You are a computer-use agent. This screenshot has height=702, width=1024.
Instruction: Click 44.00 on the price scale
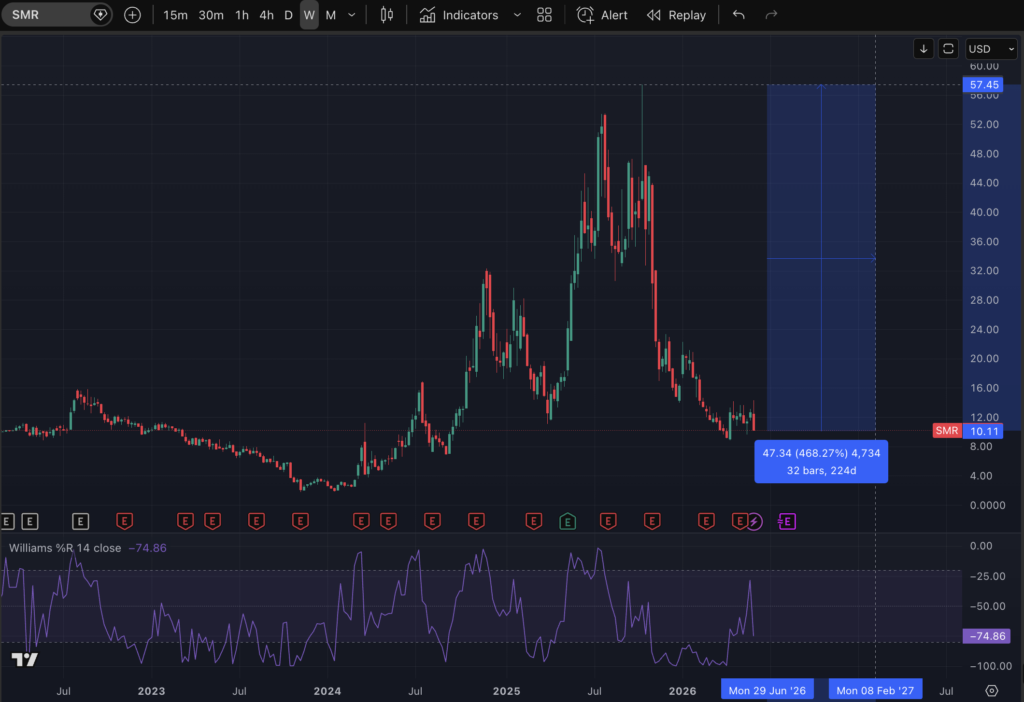984,183
